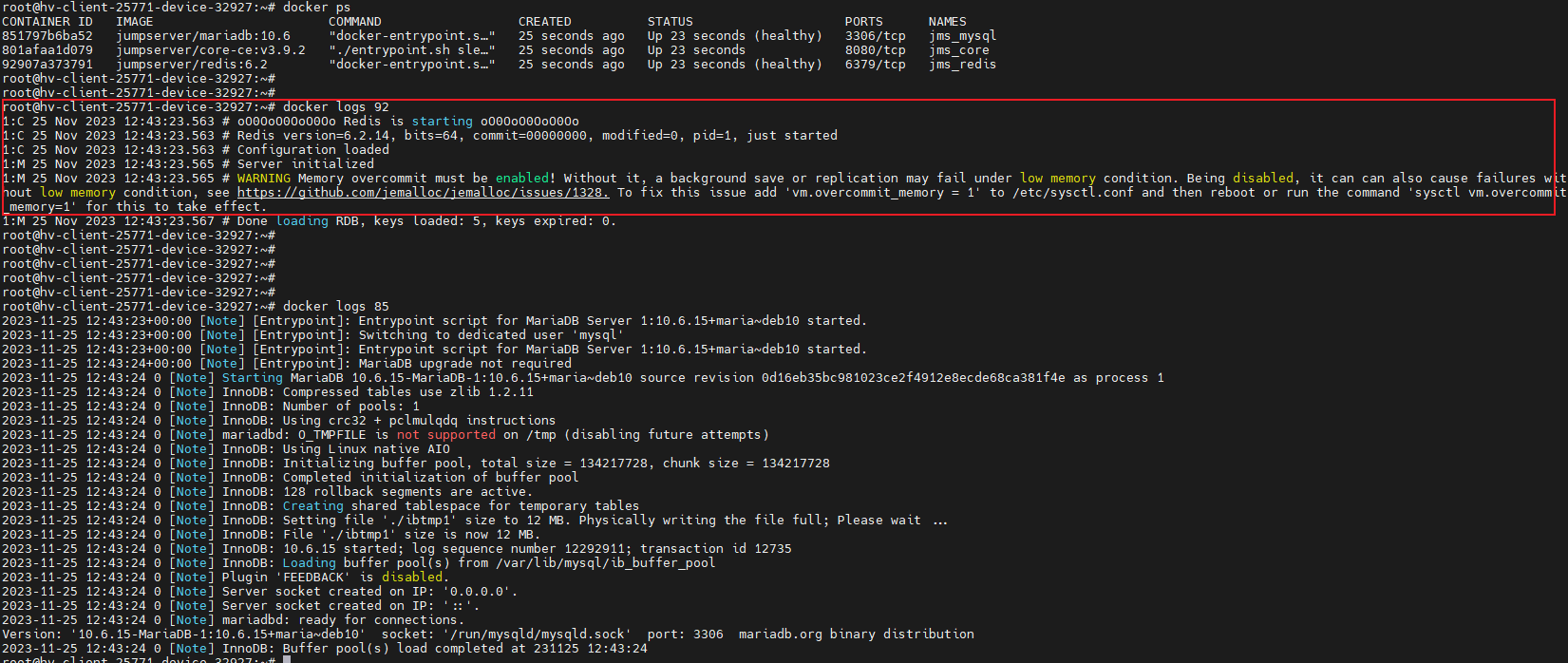Click the source revision hash starting '0d16eb35'

914,378
